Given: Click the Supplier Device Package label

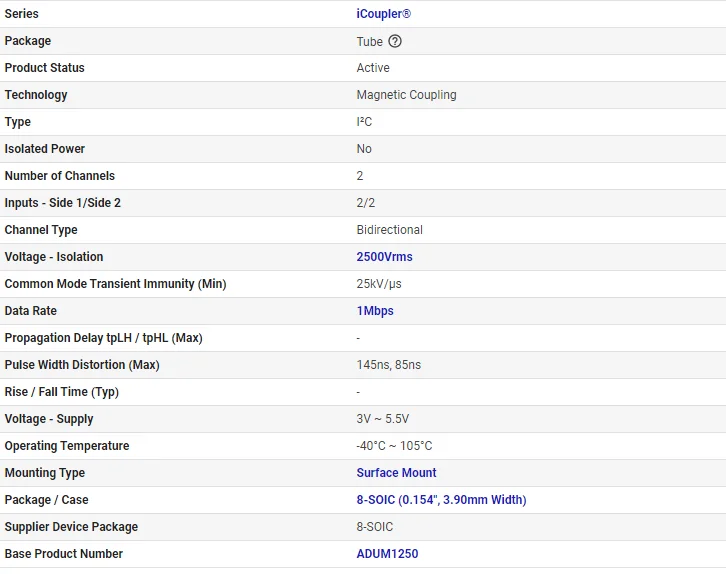Looking at the screenshot, I should 71,527.
